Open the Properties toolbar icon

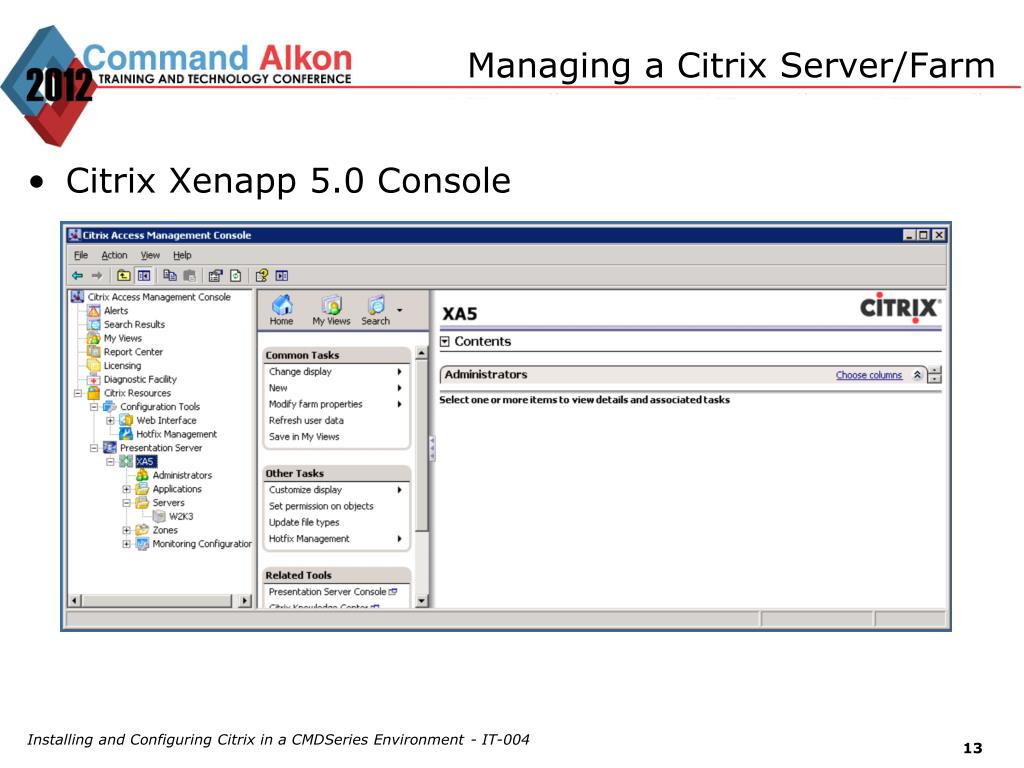[216, 276]
